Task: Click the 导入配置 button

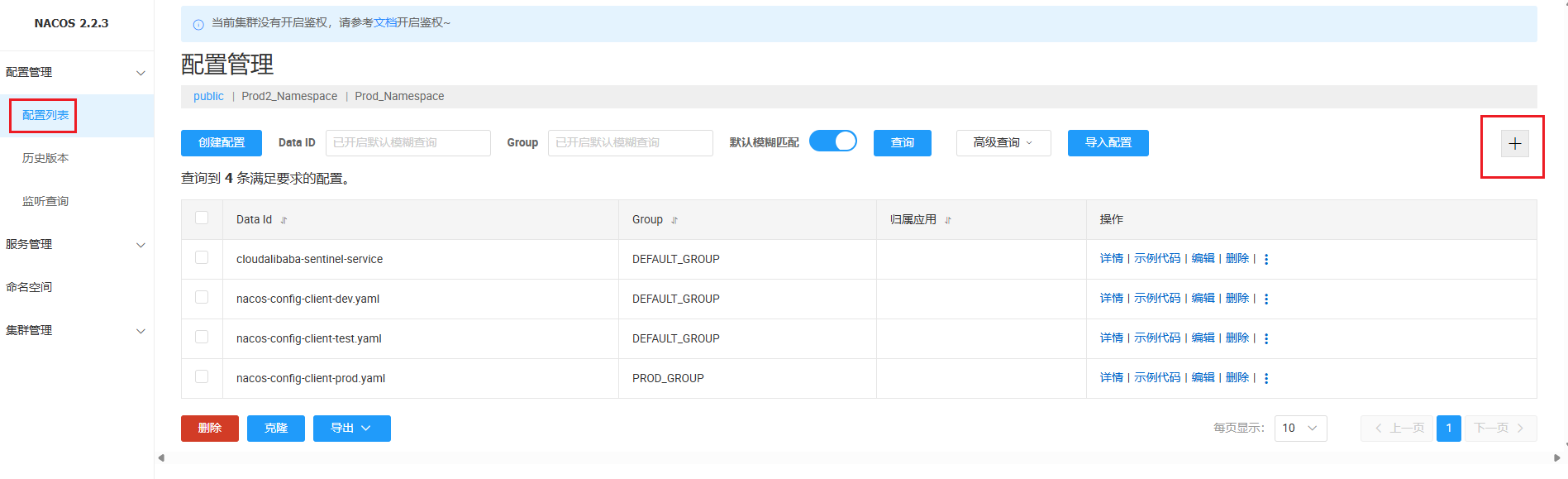Action: point(1108,143)
